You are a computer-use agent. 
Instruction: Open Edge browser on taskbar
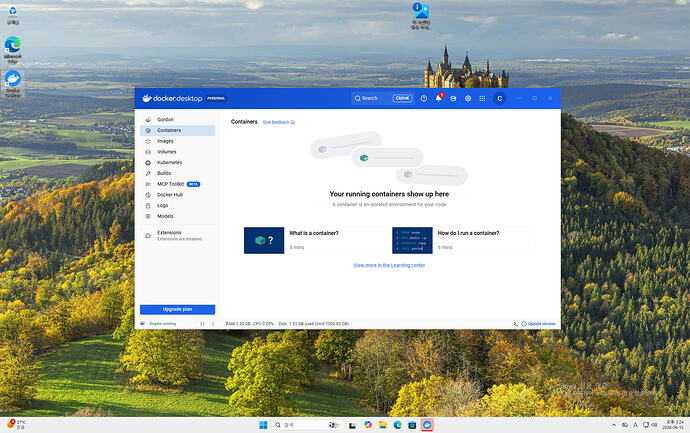click(x=397, y=425)
